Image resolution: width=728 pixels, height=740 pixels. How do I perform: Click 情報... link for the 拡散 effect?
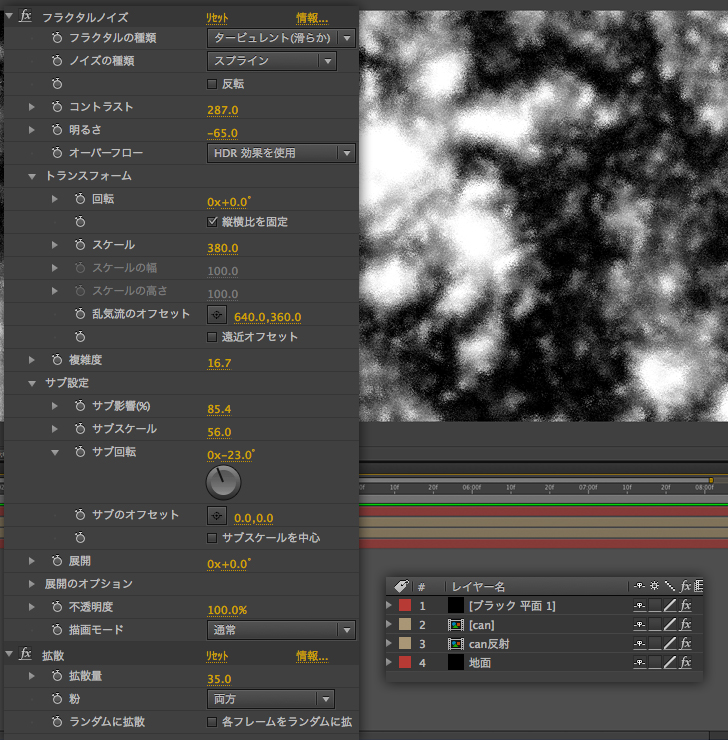(312, 656)
